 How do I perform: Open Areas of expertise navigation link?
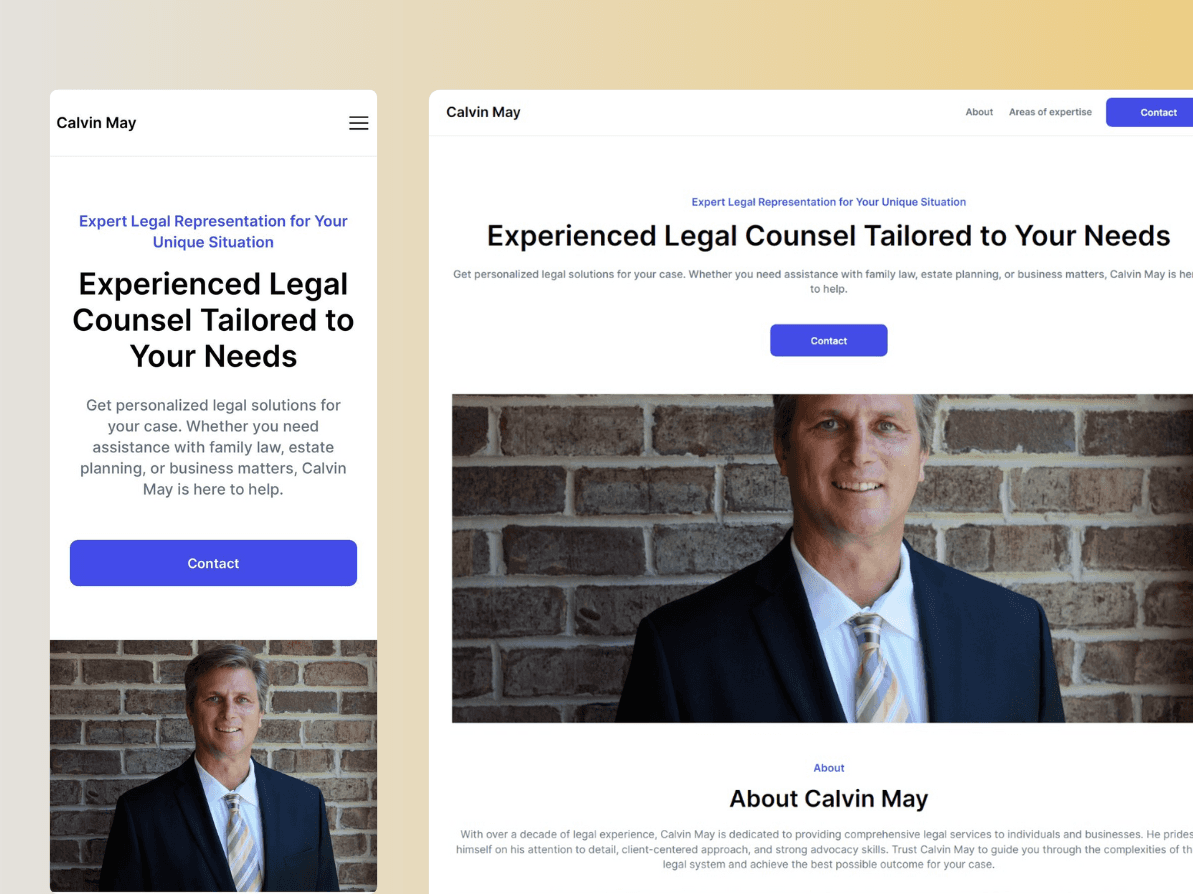pyautogui.click(x=1050, y=112)
